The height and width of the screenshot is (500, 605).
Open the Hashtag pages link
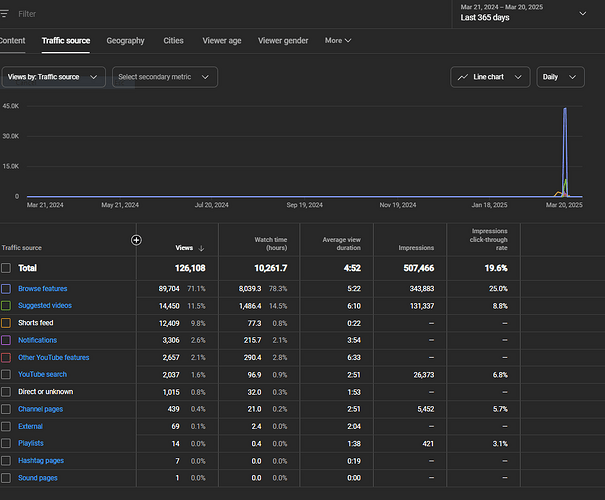pyautogui.click(x=41, y=461)
